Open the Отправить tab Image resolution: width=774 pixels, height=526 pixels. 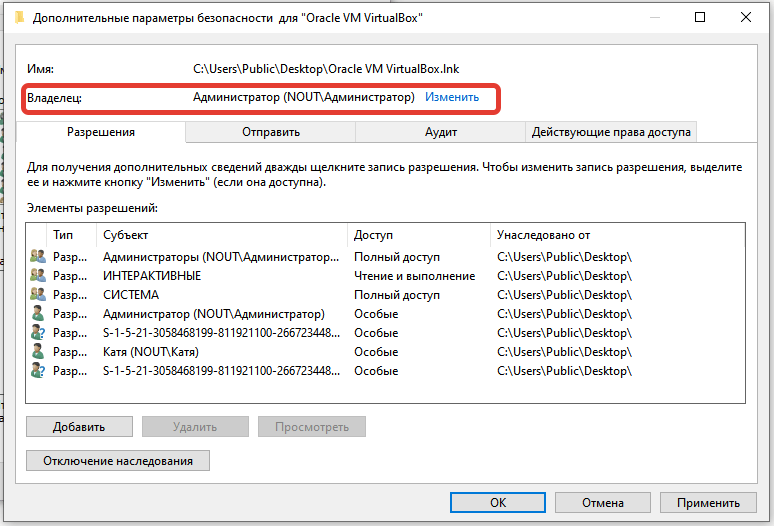coord(271,132)
